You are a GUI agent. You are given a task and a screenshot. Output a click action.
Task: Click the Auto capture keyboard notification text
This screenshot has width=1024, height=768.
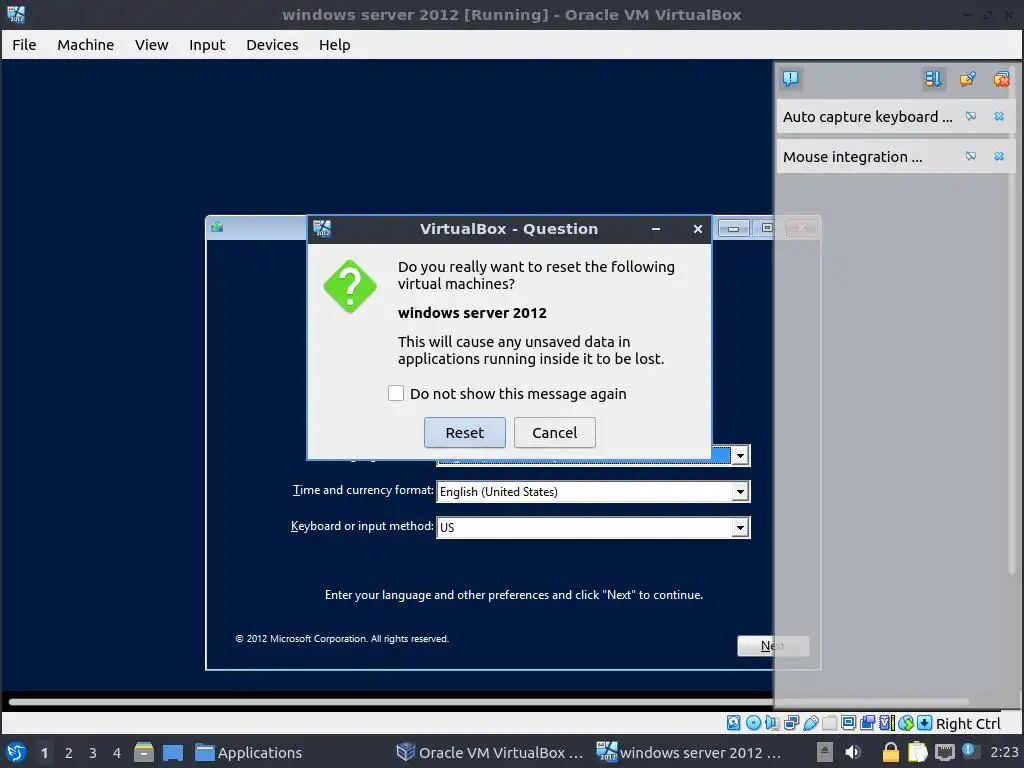[x=867, y=117]
